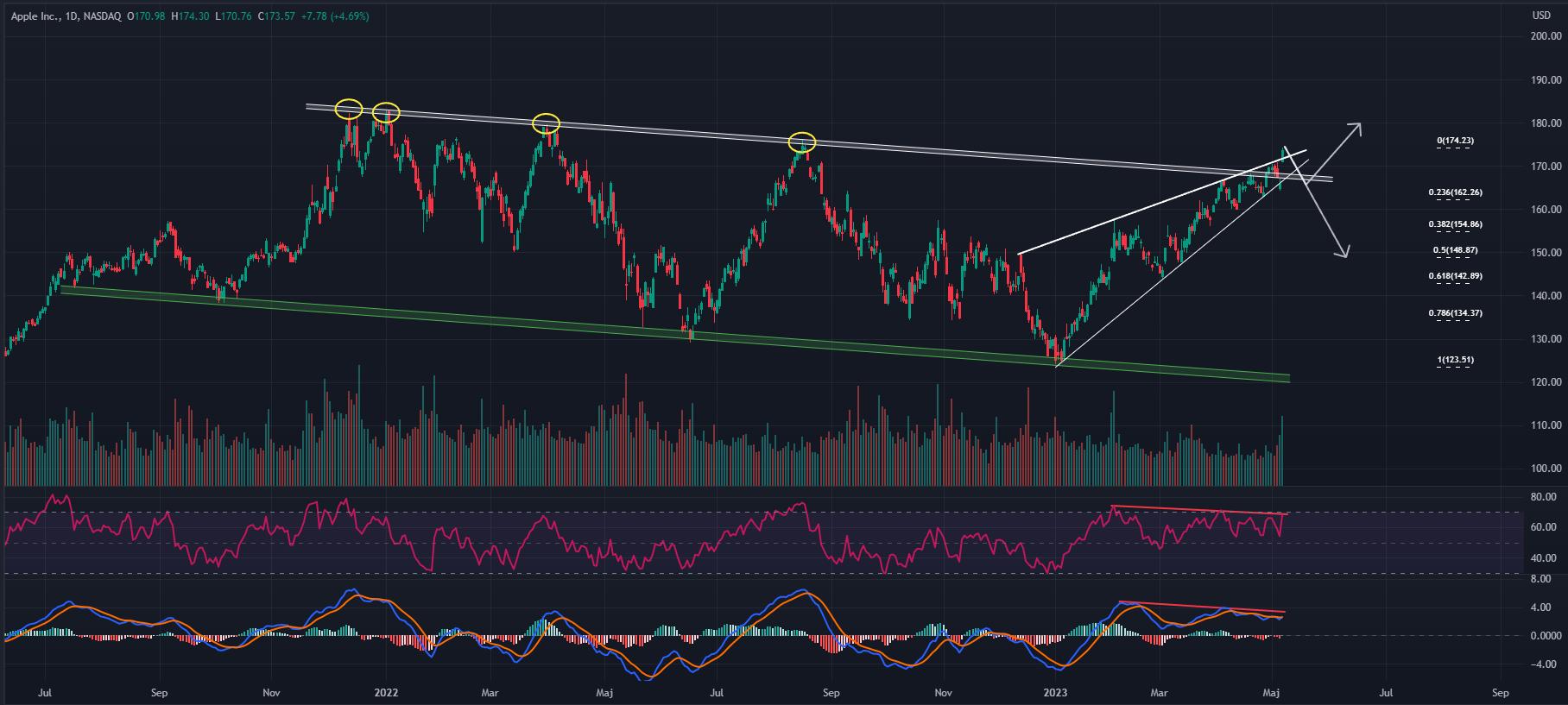Click the 1(123.51) Fibonacci label

1455,360
